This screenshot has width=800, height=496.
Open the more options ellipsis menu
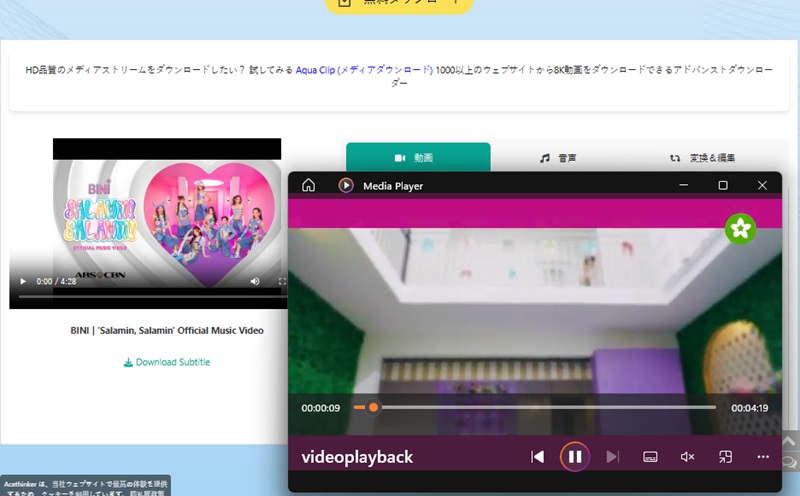coord(763,457)
